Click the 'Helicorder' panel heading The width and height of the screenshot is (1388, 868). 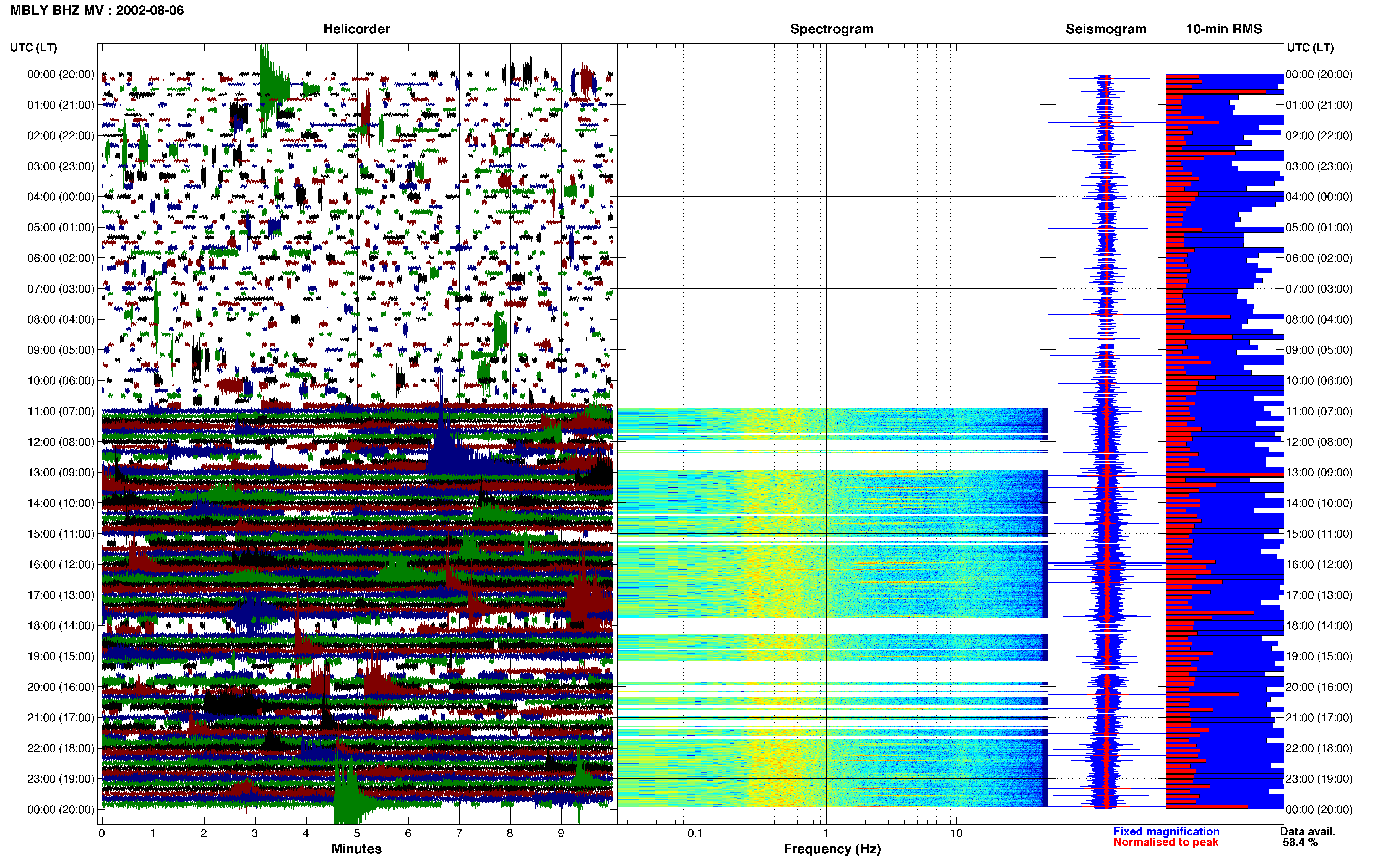click(x=356, y=29)
